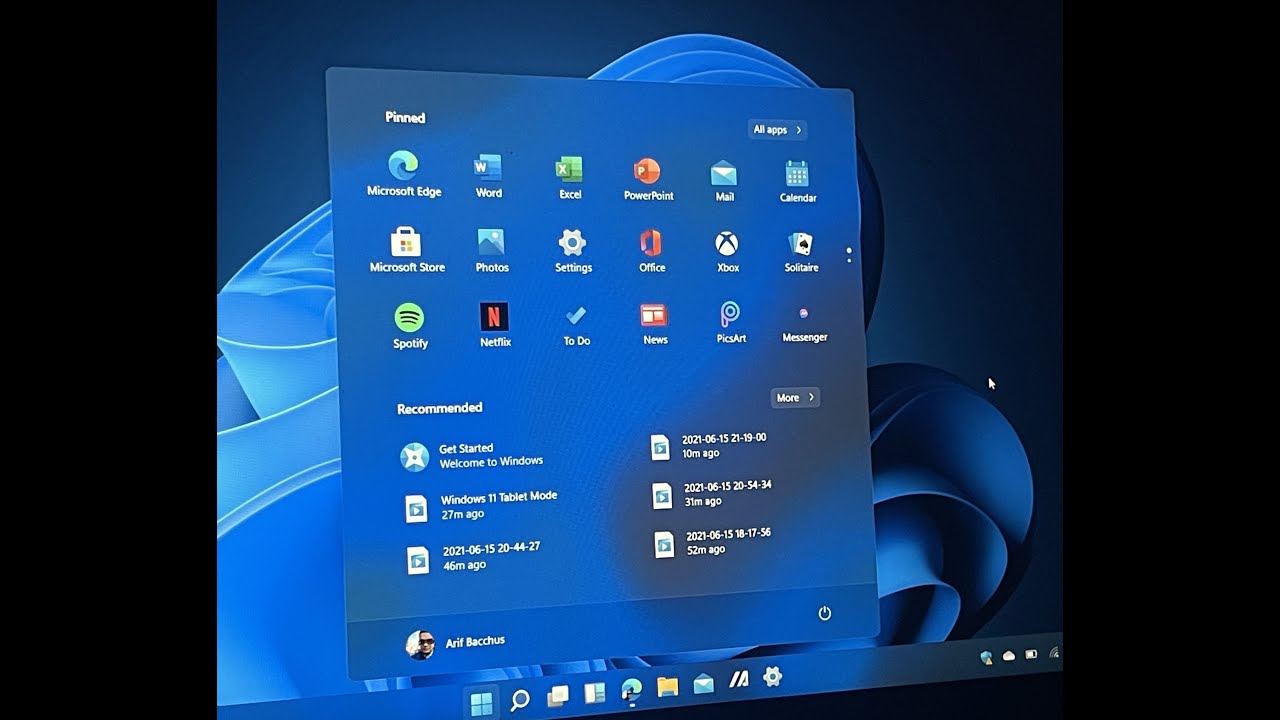The height and width of the screenshot is (720, 1280).
Task: Open recommended file 2021-06-15 20-44-27
Action: click(x=473, y=558)
